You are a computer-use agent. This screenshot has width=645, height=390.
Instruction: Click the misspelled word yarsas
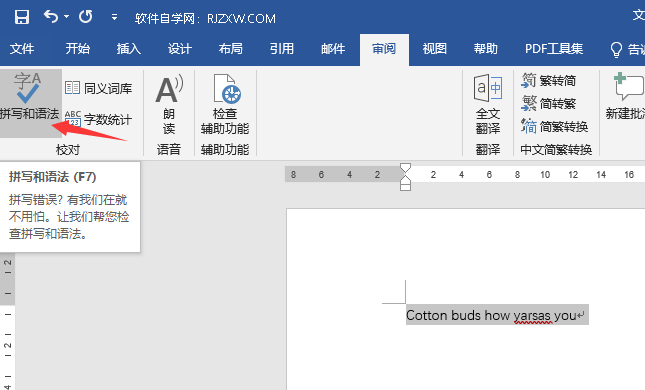pos(533,316)
